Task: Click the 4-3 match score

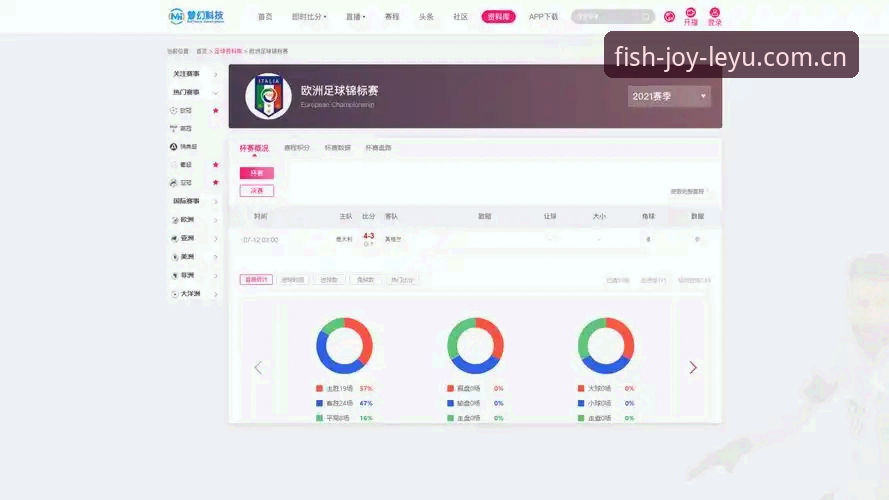Action: (369, 236)
